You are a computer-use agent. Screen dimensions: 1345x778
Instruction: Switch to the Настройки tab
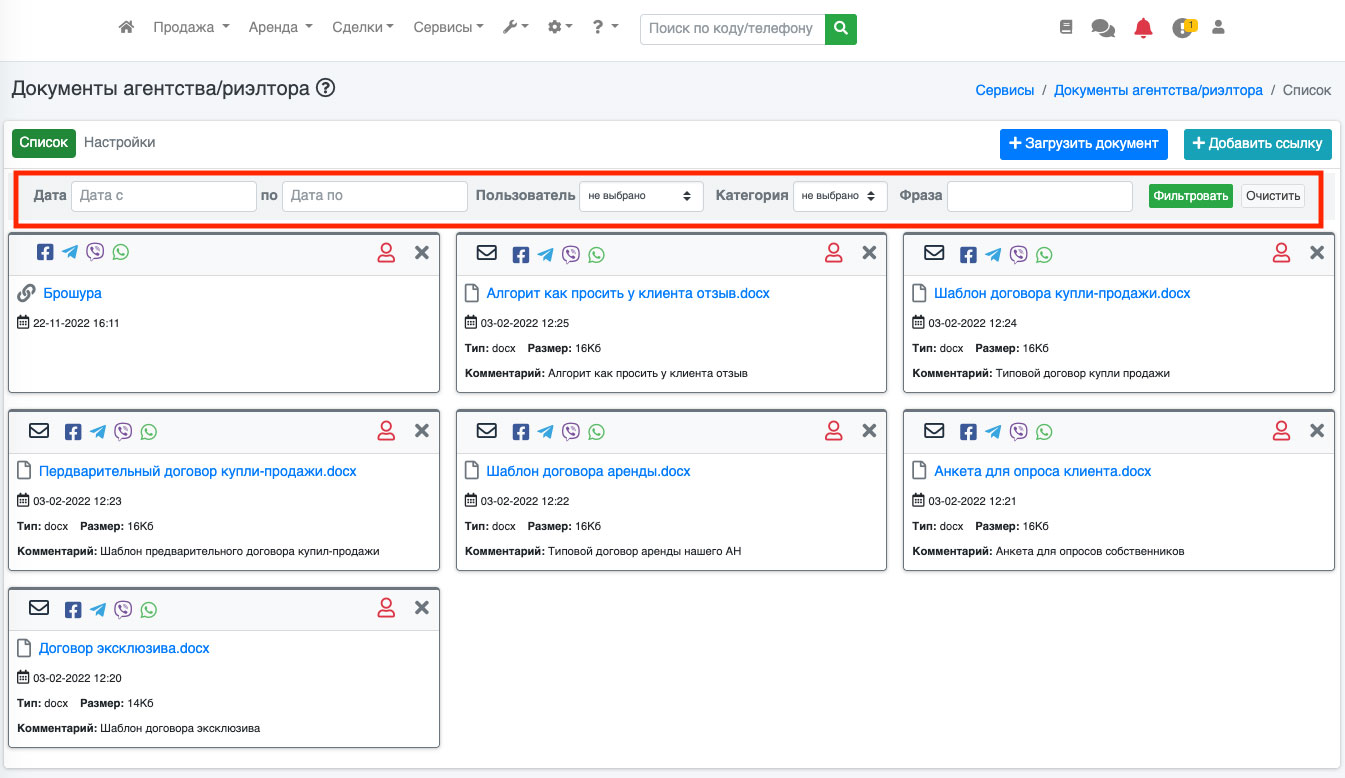point(119,143)
